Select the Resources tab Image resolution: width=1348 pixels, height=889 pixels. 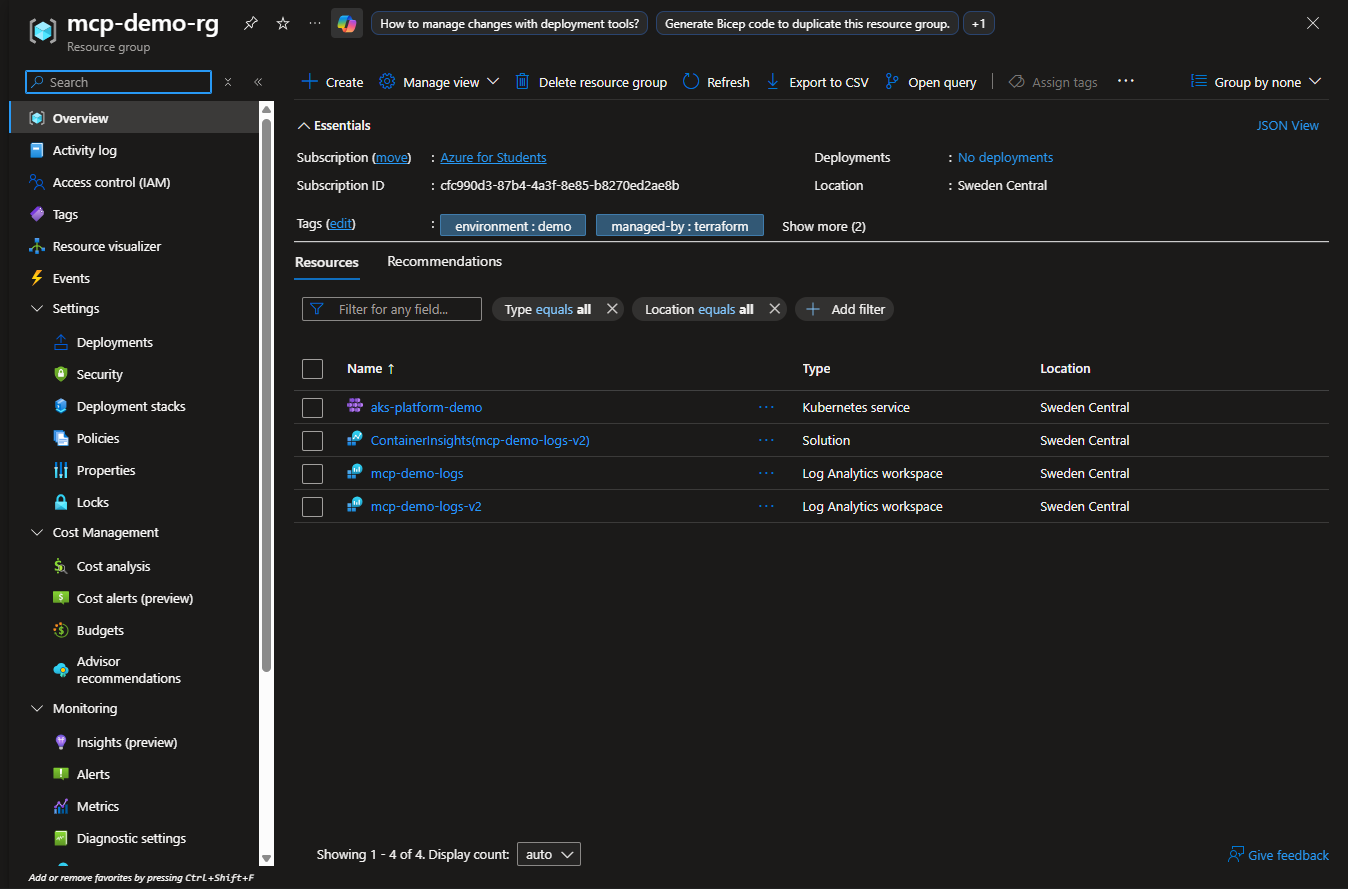click(x=327, y=262)
